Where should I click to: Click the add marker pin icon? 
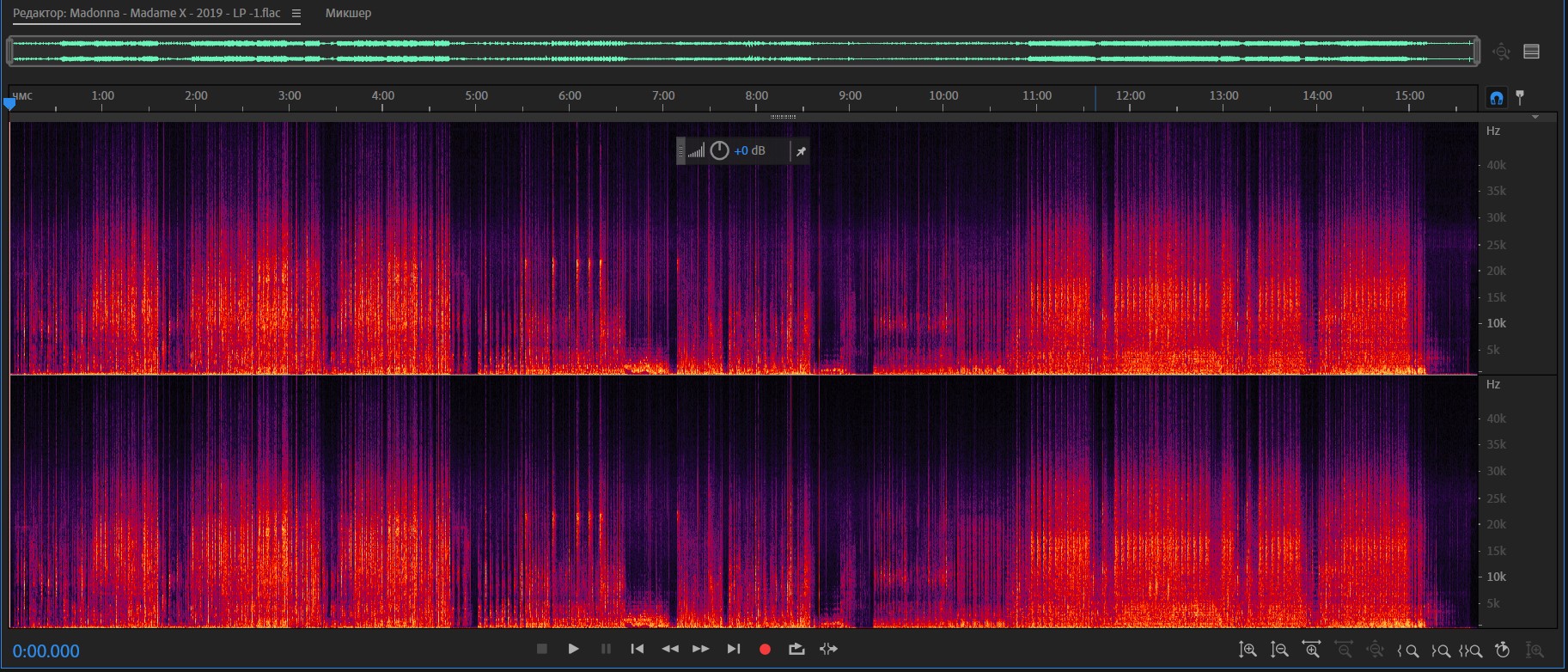point(1520,97)
